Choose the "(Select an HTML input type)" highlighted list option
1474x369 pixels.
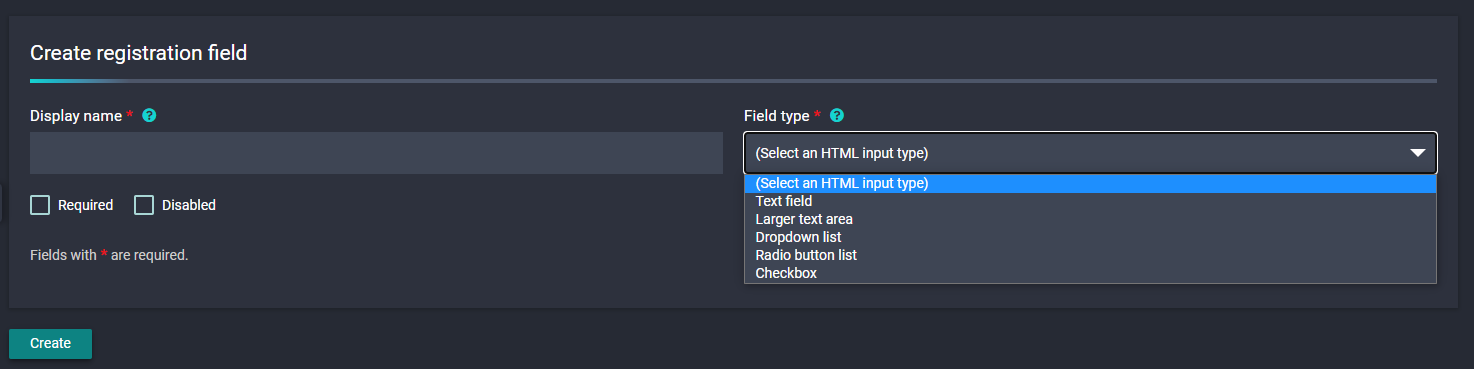[x=1090, y=183]
